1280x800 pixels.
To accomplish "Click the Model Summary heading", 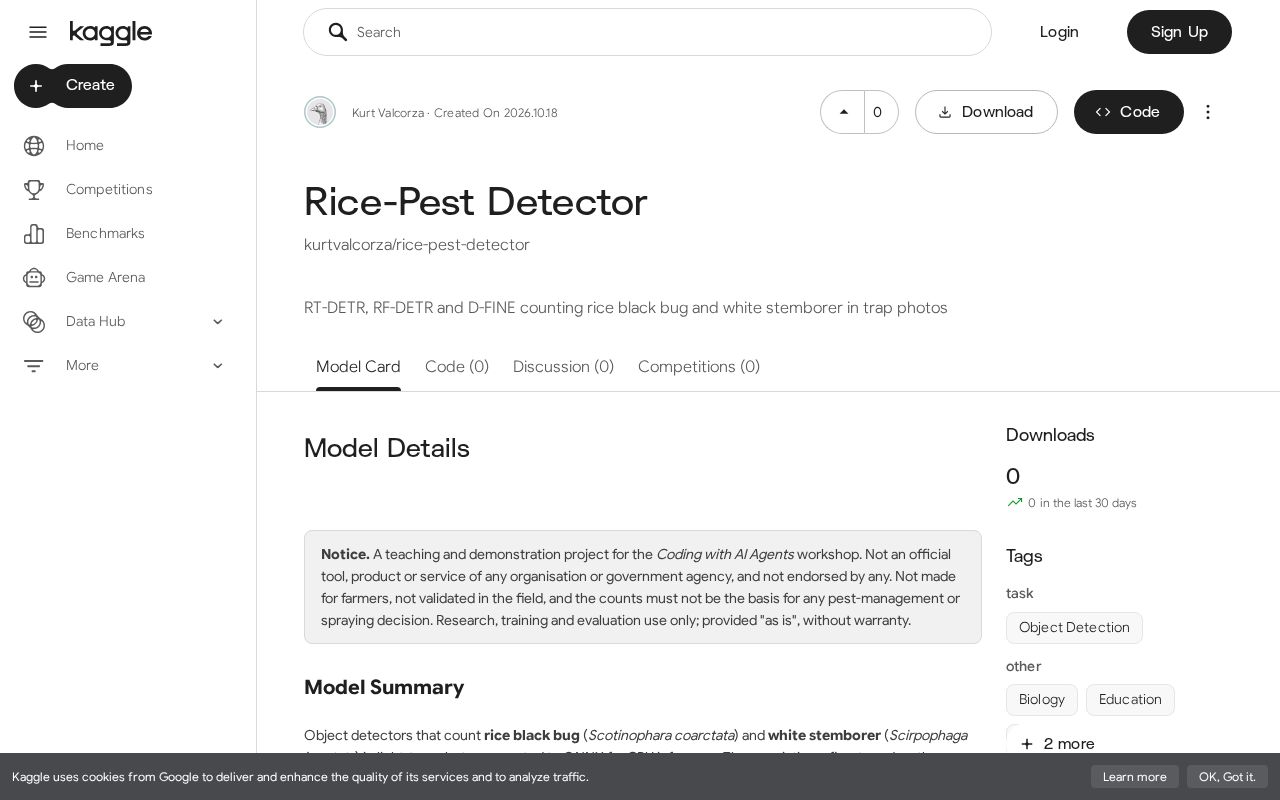I will (384, 687).
